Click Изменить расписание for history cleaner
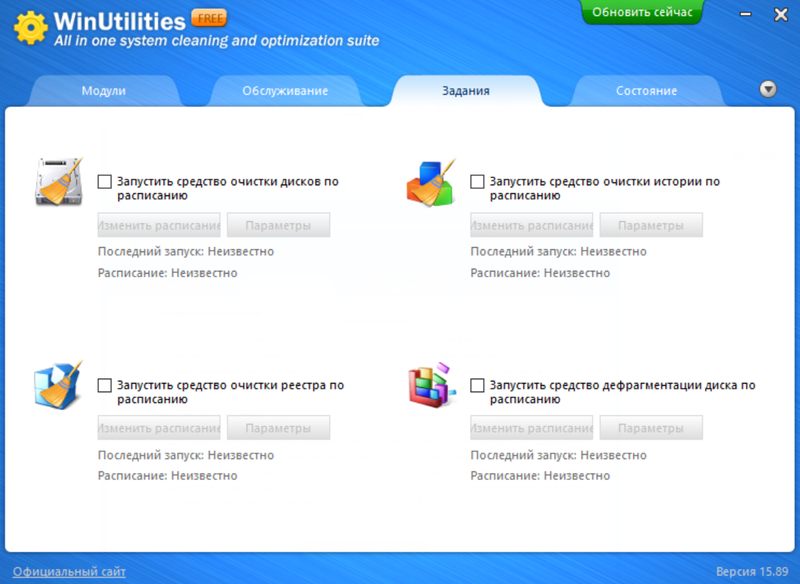 [532, 225]
